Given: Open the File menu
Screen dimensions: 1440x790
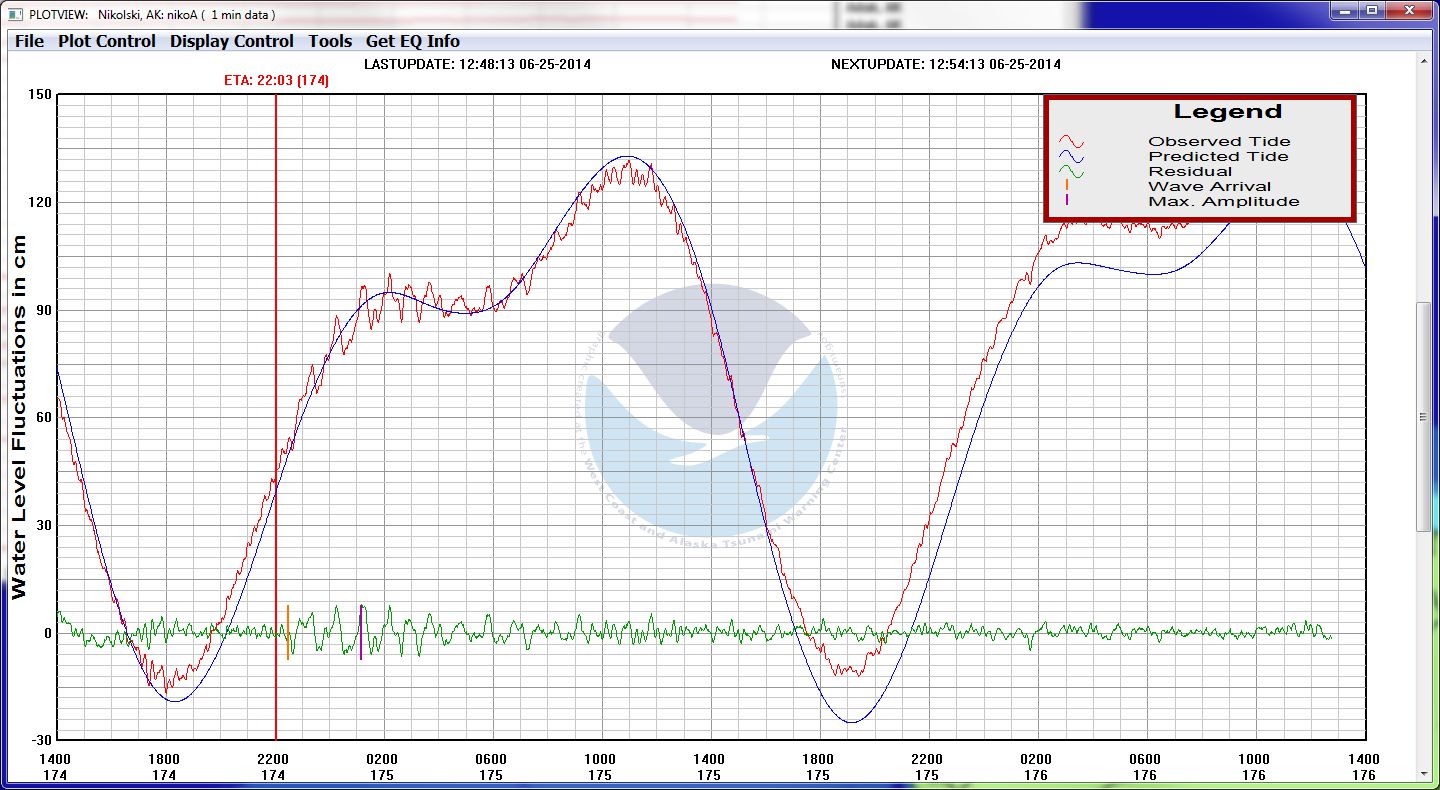Looking at the screenshot, I should coord(29,41).
